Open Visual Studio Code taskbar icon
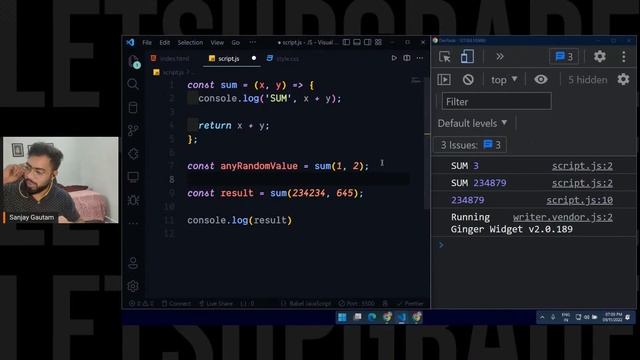This screenshot has height=360, width=640. [x=402, y=317]
